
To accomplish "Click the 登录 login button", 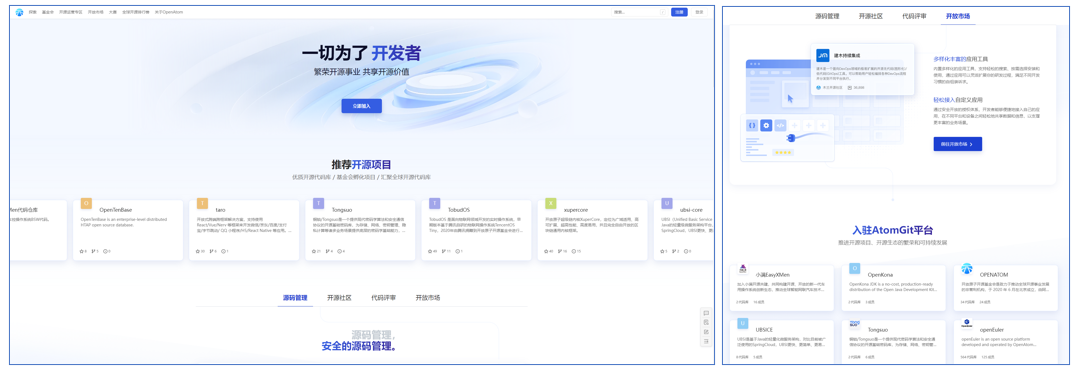I will coord(699,12).
